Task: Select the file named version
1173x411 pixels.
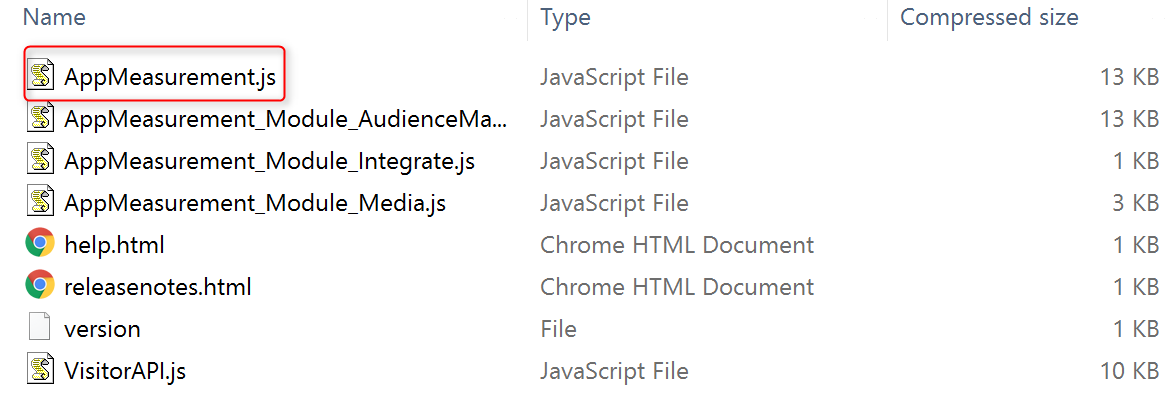Action: [x=102, y=329]
